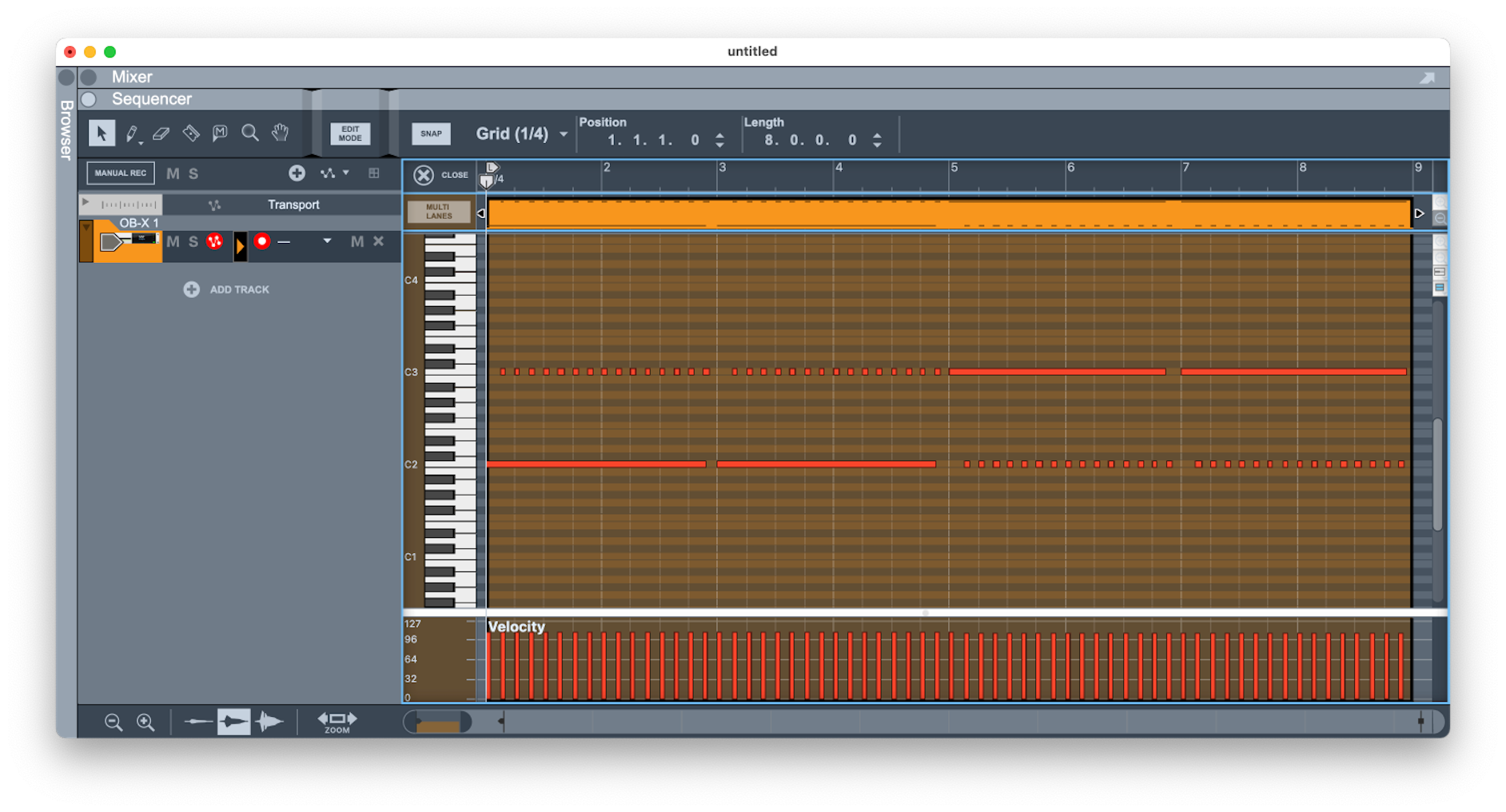Viewport: 1506px width, 812px height.
Task: Select the OB-X 1 track name
Action: 139,223
